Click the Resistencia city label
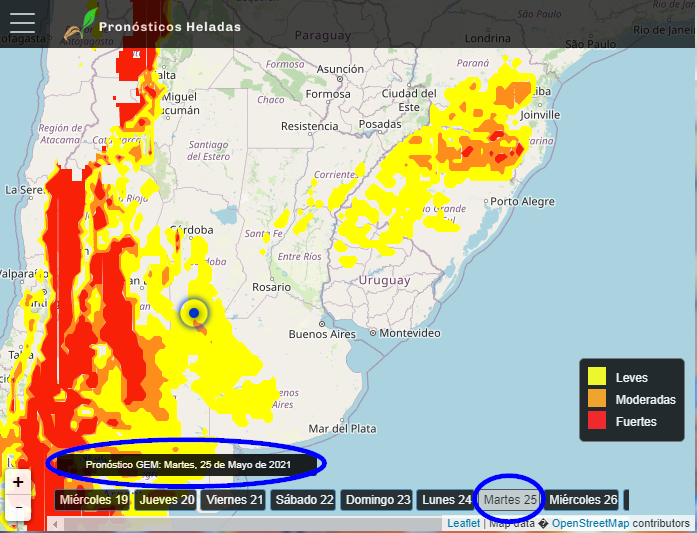 point(309,126)
